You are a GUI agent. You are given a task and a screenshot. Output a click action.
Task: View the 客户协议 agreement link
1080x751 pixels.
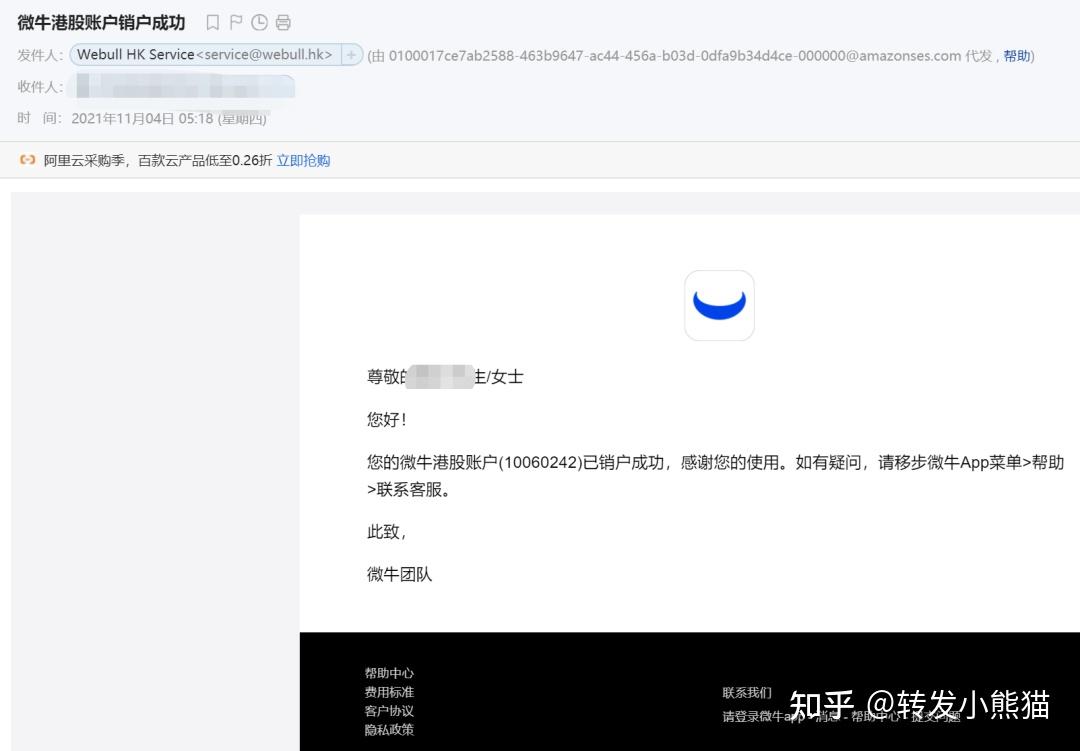pyautogui.click(x=388, y=711)
